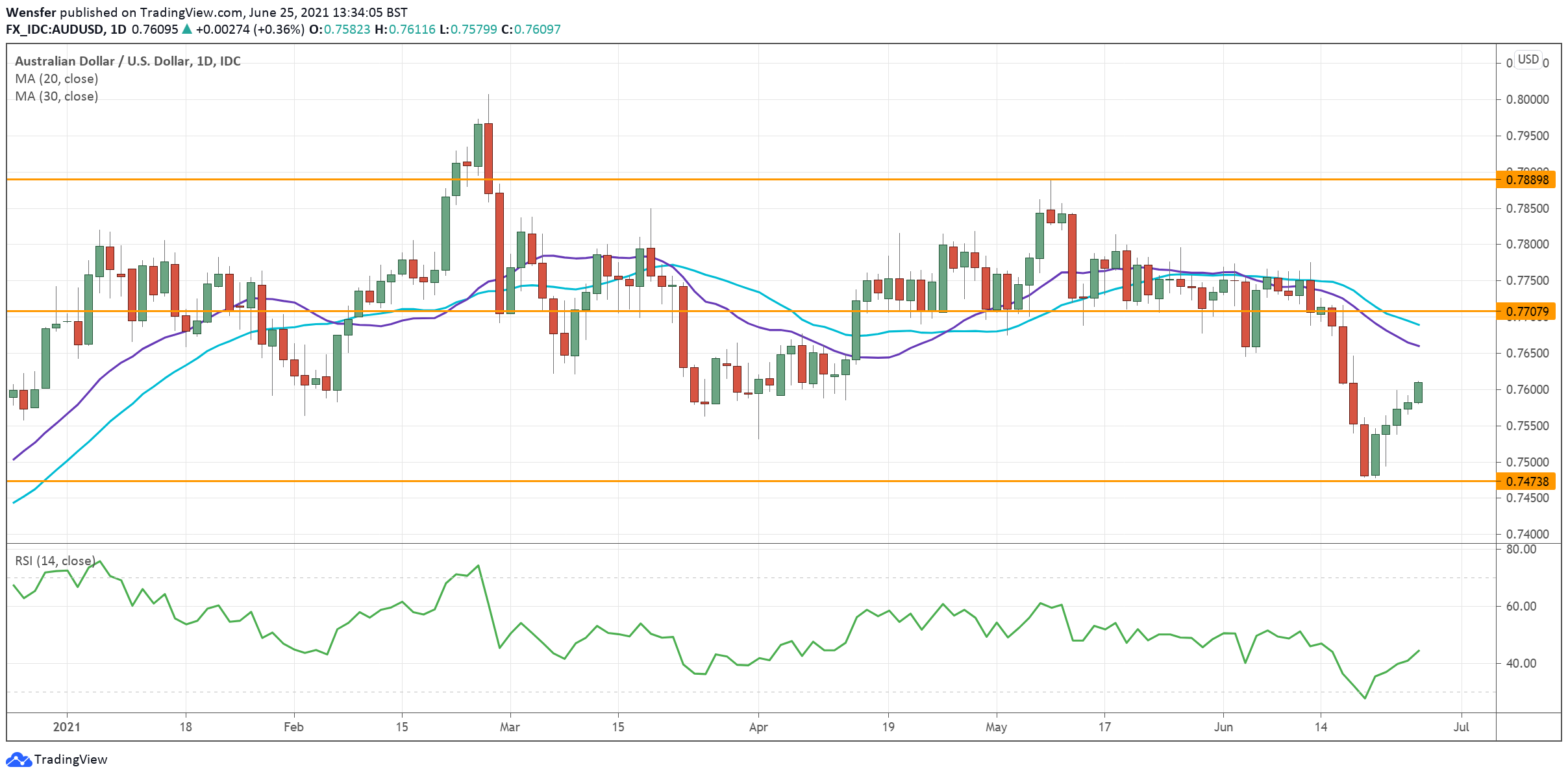
Task: Click the Wensfer author name in the header
Action: 31,12
